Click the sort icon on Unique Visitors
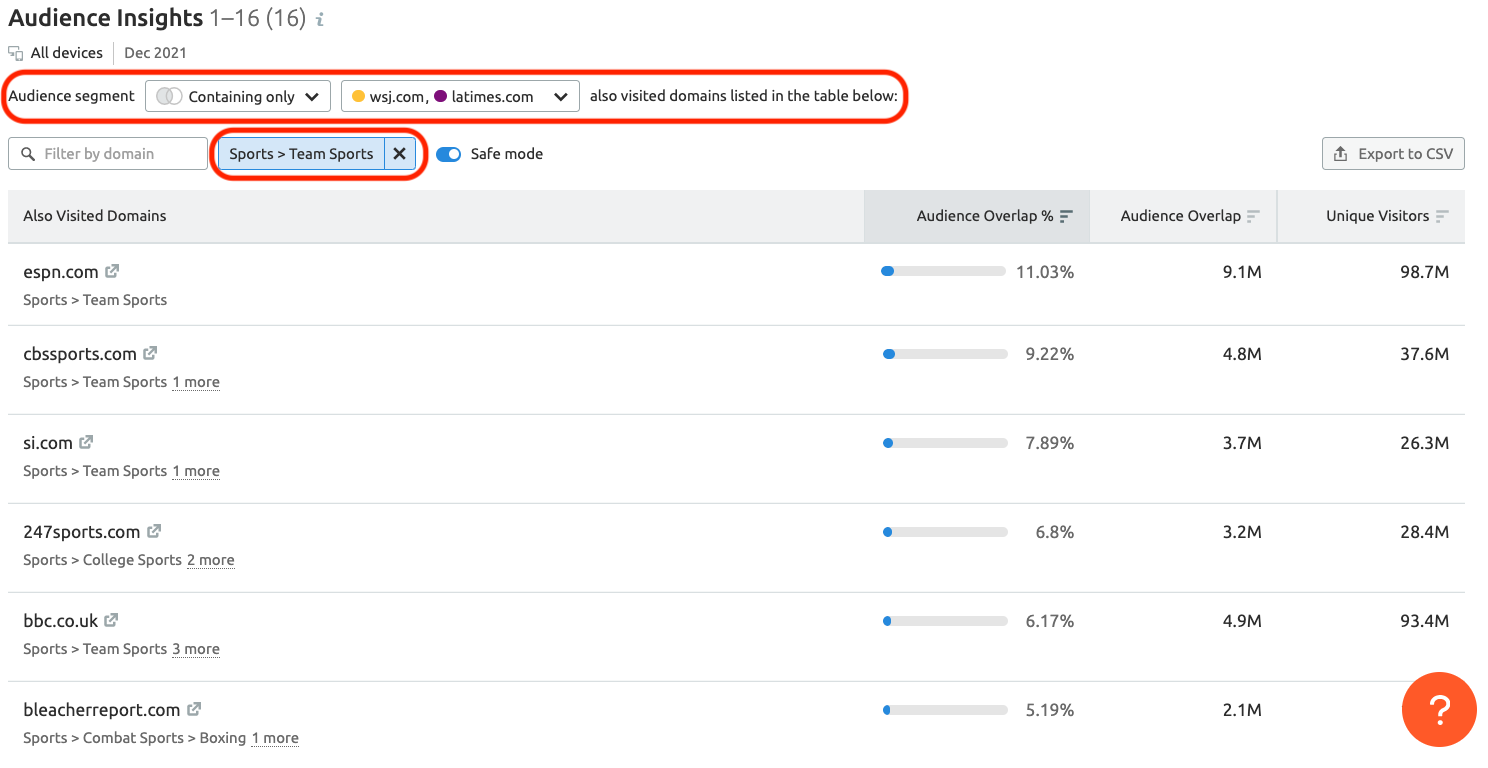The image size is (1488, 768). [1442, 216]
